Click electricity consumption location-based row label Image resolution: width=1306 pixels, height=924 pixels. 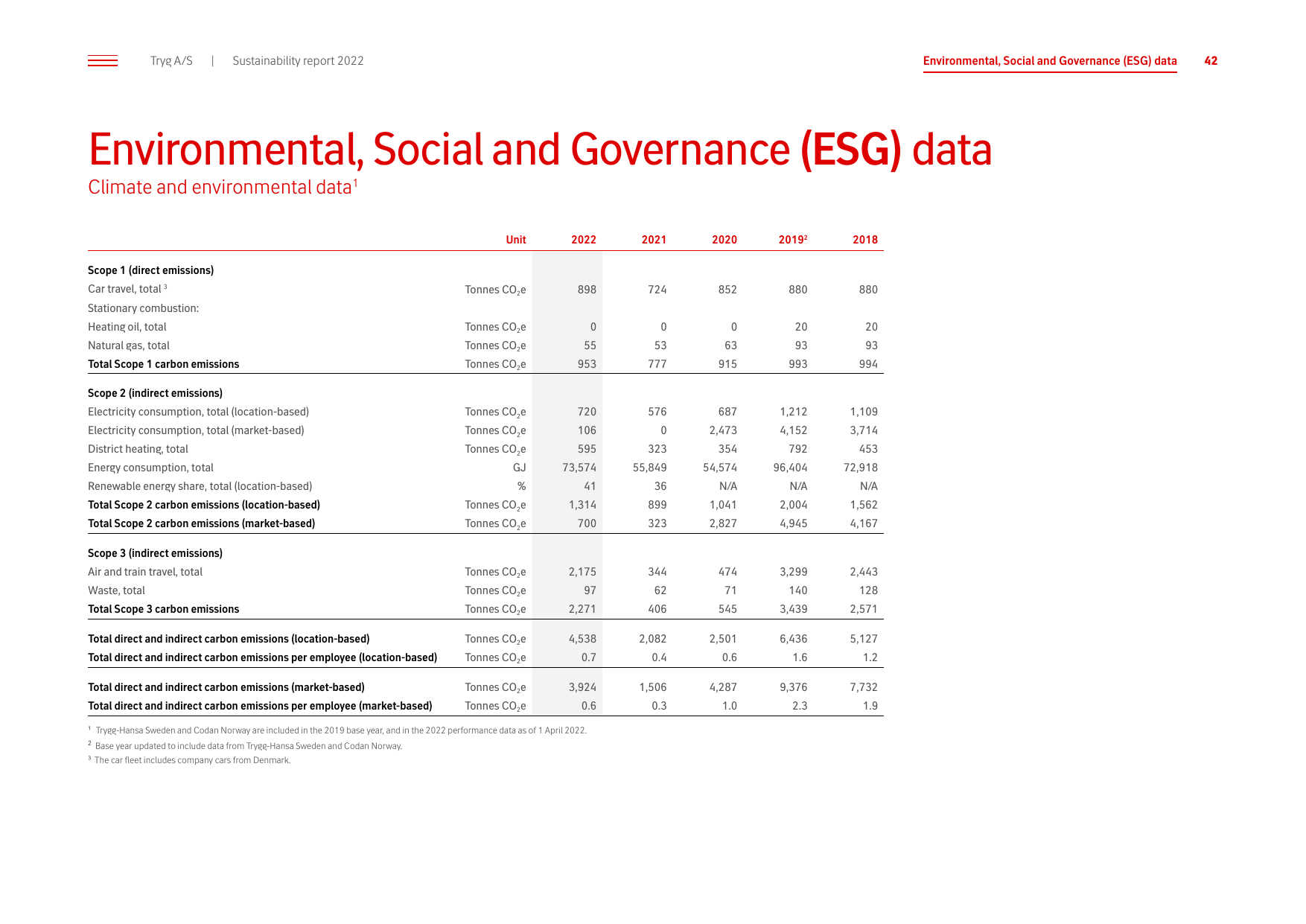coord(198,412)
